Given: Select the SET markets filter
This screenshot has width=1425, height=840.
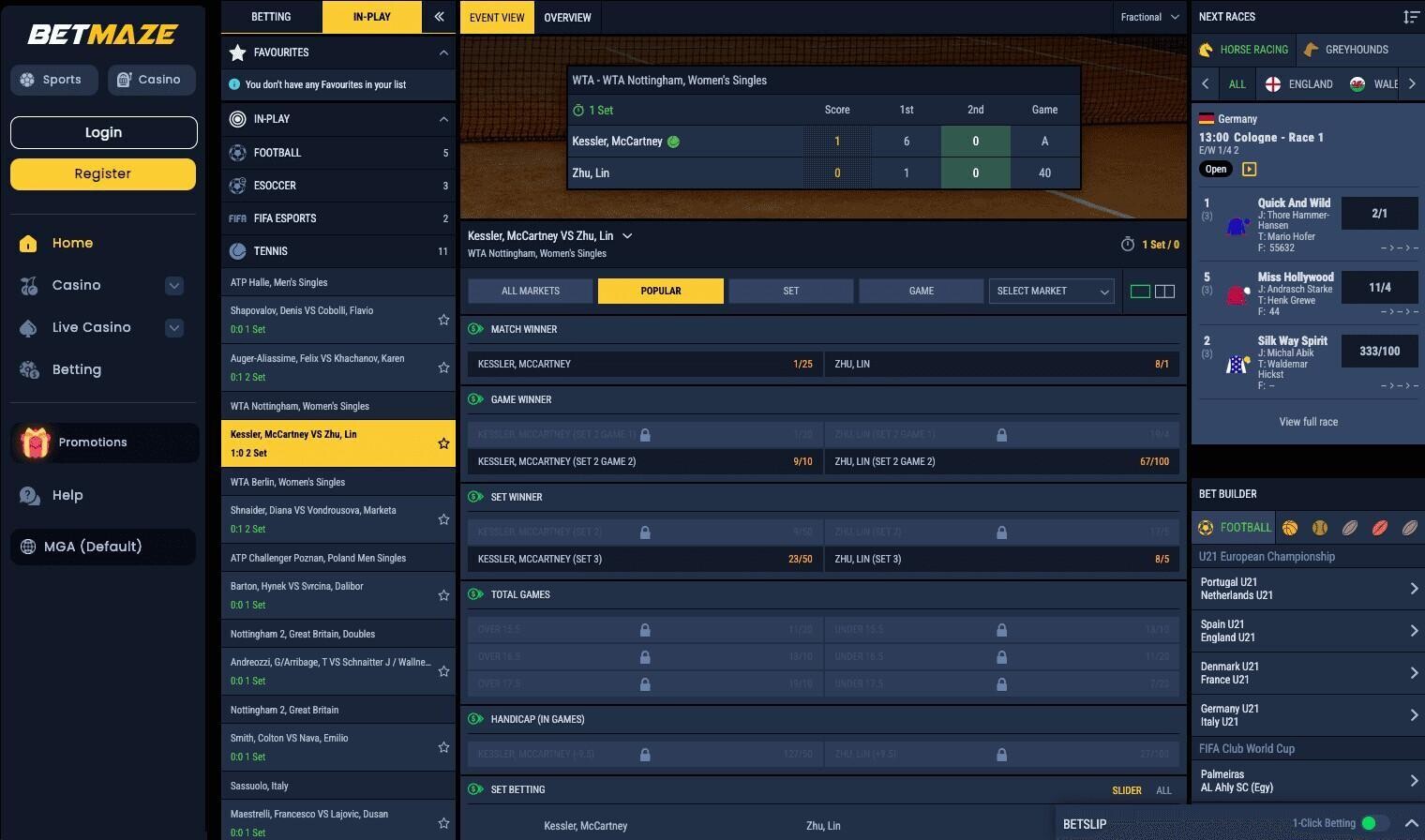Looking at the screenshot, I should click(791, 291).
